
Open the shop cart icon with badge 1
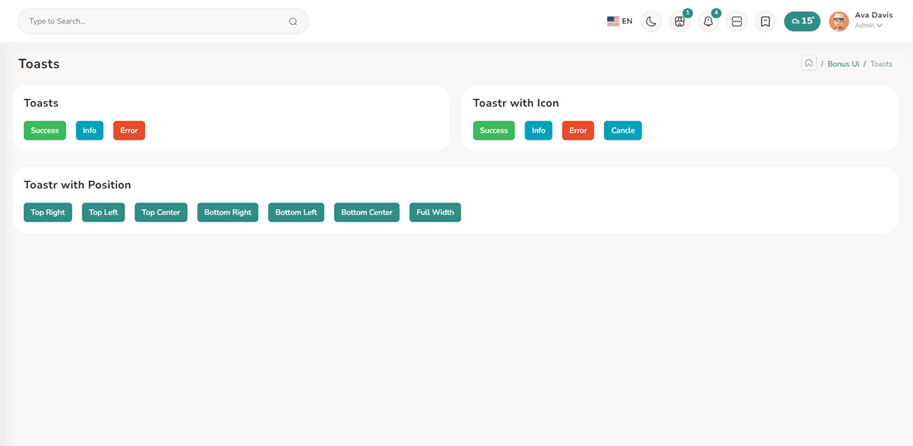click(680, 21)
